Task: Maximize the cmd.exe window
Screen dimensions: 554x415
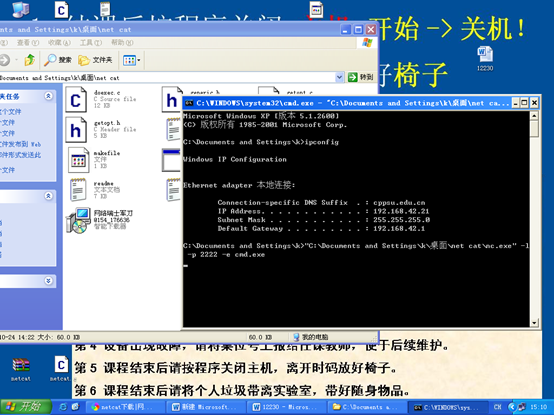Action: (x=525, y=103)
